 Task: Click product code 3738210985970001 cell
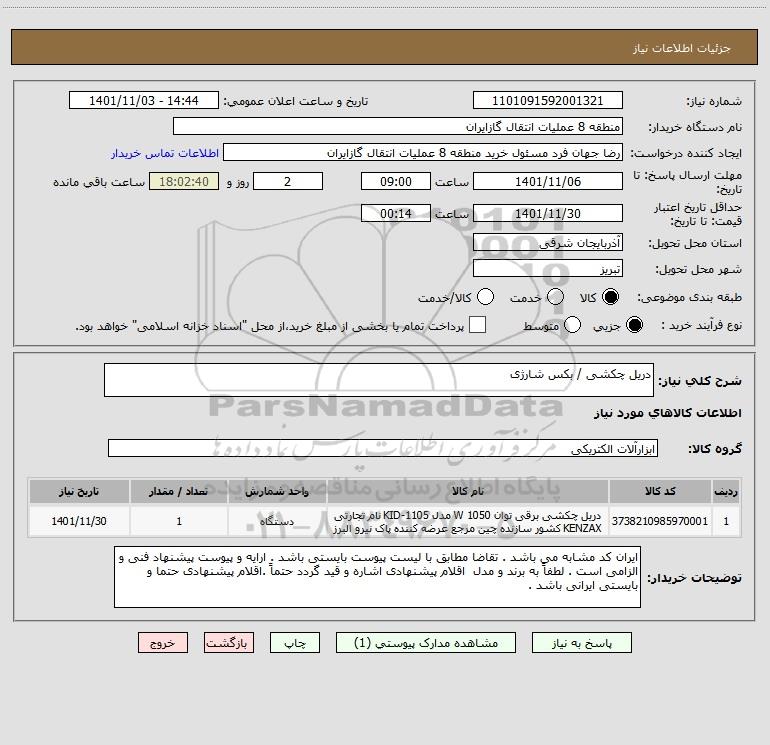click(660, 521)
